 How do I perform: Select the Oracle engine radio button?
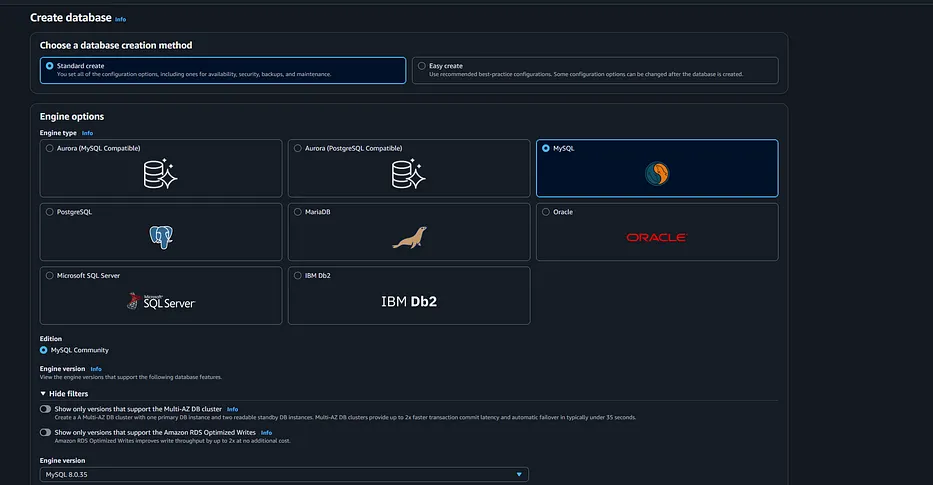point(546,212)
